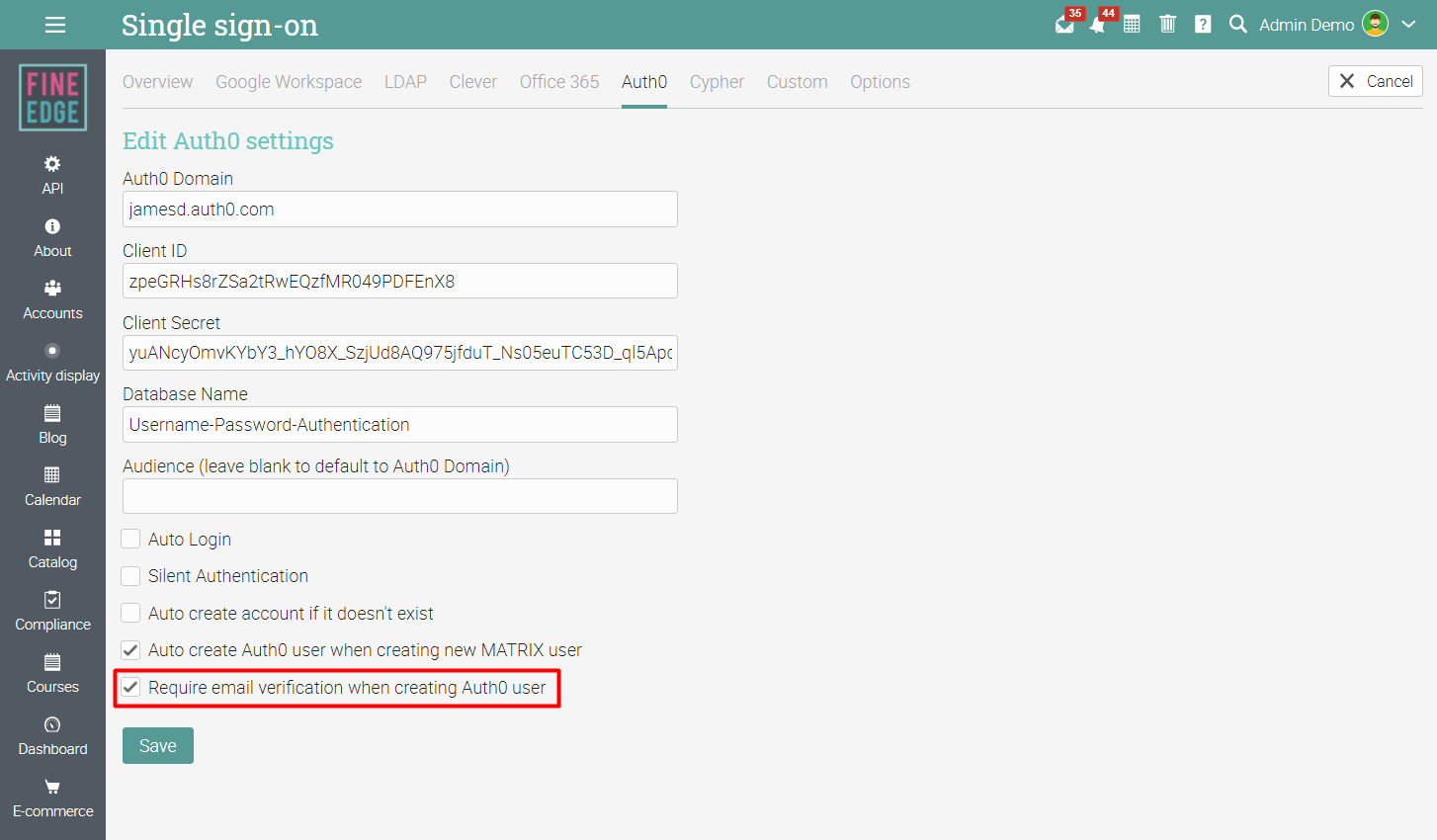Uncheck Require email verification checkbox
This screenshot has width=1437, height=840.
pyautogui.click(x=130, y=687)
